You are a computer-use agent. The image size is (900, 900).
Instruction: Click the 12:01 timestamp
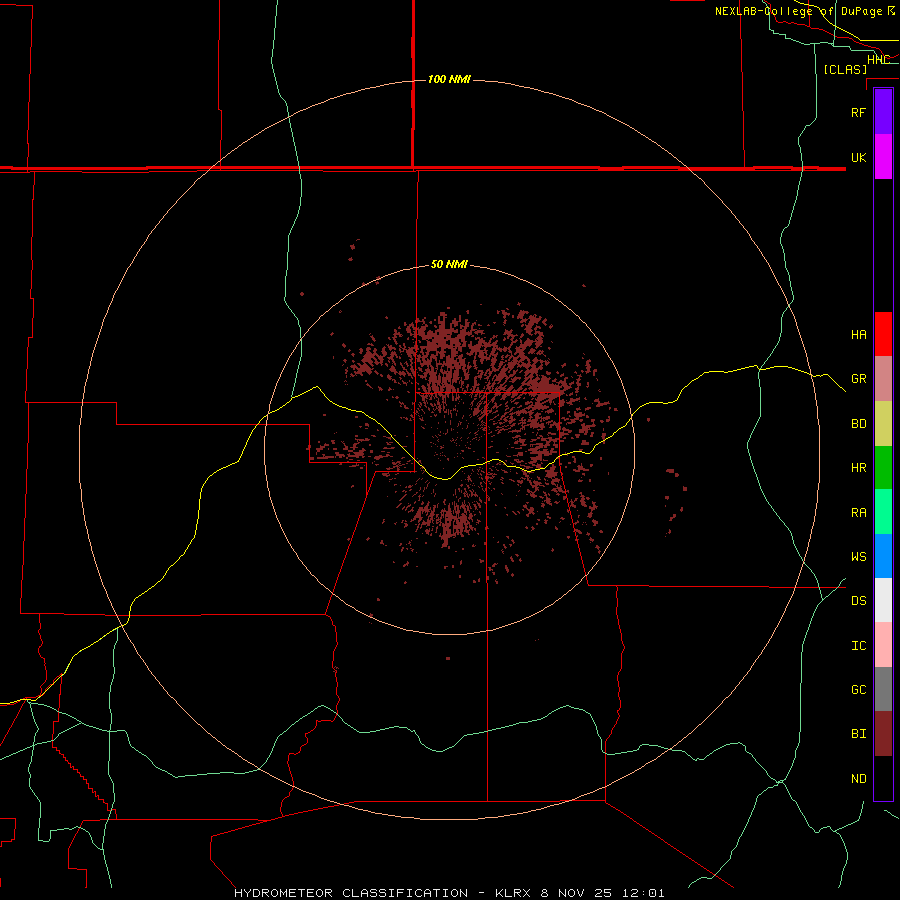(642, 893)
